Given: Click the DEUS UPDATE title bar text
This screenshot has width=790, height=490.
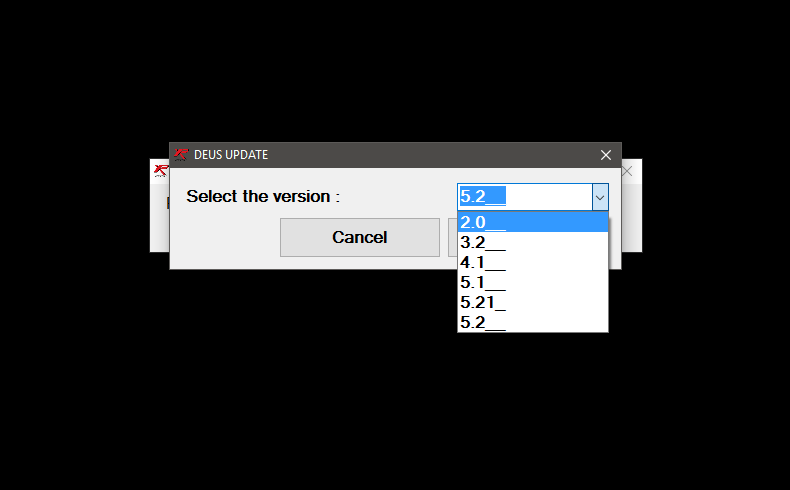Looking at the screenshot, I should tap(231, 155).
